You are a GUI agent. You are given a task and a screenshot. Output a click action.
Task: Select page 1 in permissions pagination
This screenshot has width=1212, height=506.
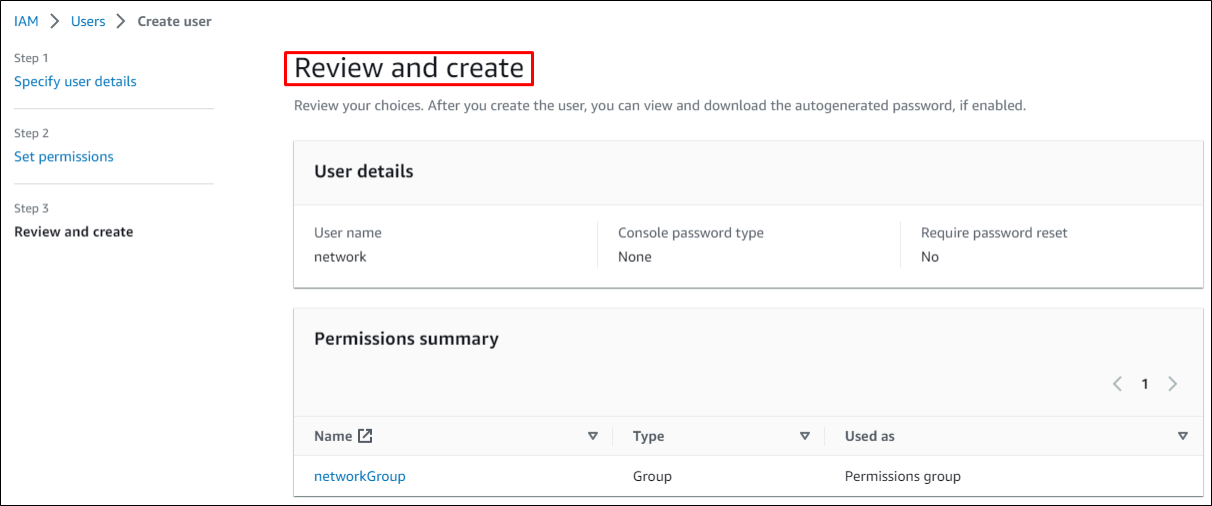1145,384
